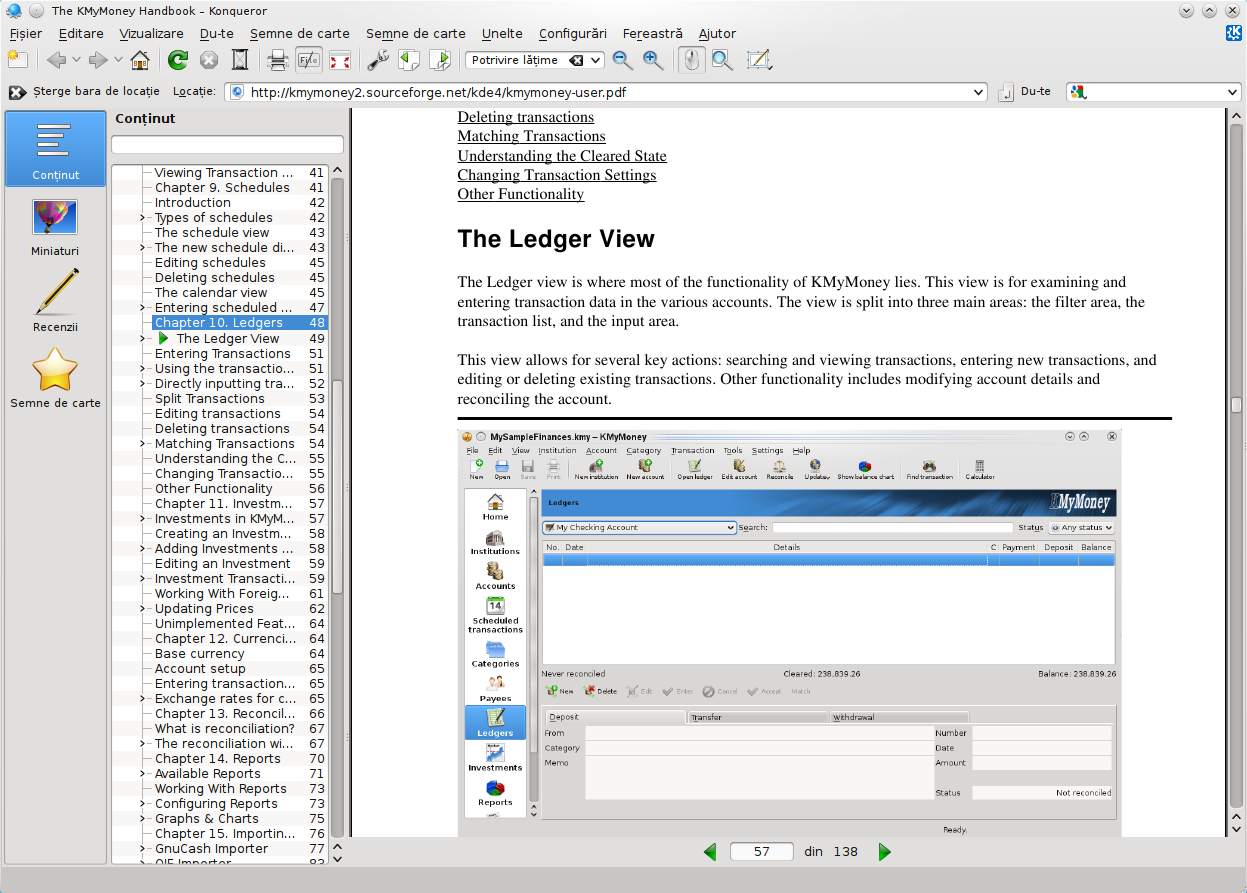The width and height of the screenshot is (1247, 893).
Task: Toggle the fit-page 'File' toolbar button
Action: (x=309, y=60)
